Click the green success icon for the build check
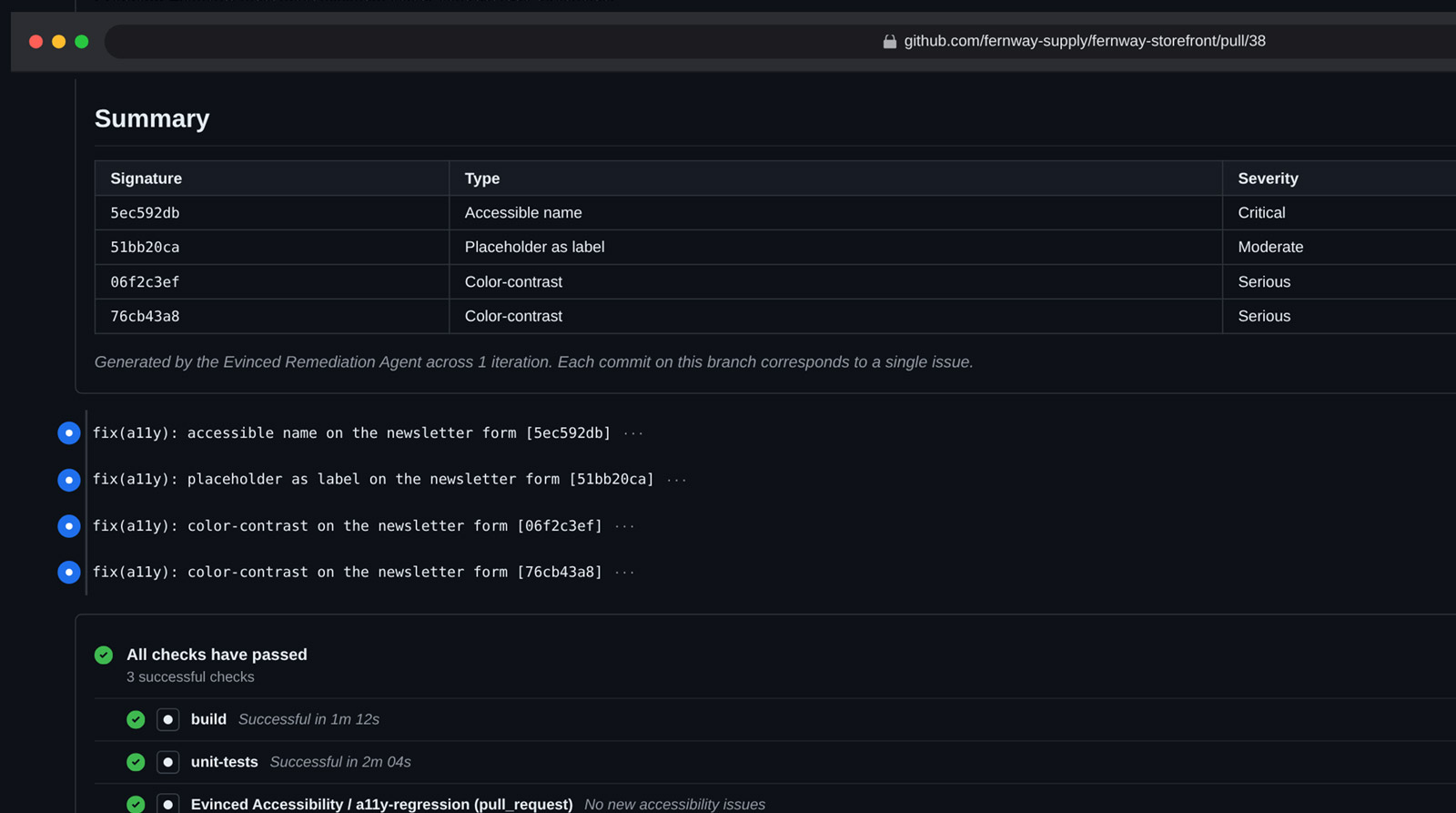Image resolution: width=1456 pixels, height=813 pixels. click(x=136, y=719)
